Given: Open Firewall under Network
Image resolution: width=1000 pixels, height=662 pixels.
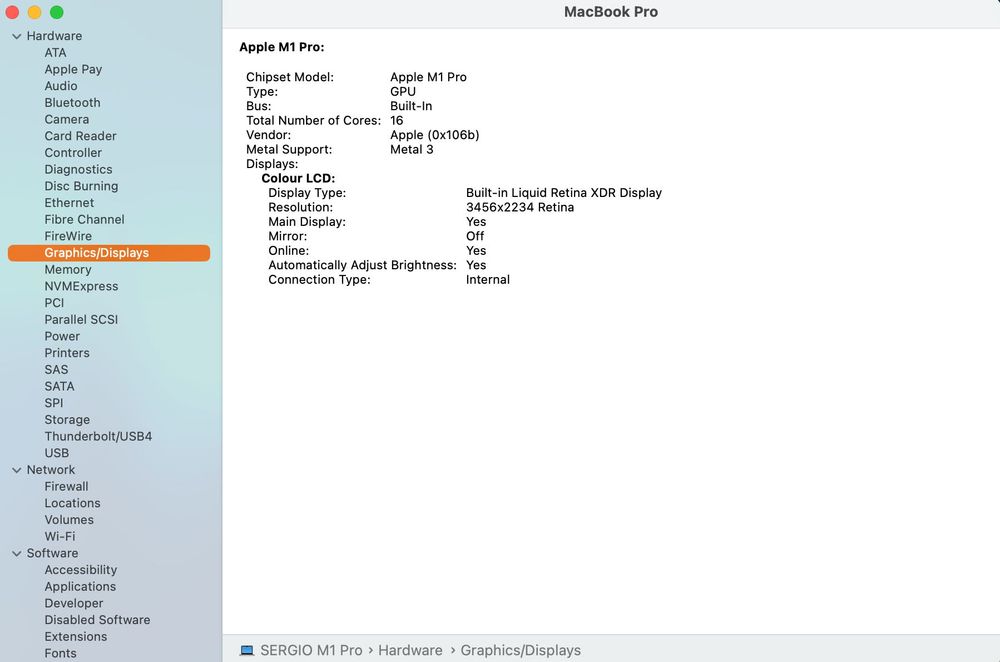Looking at the screenshot, I should (x=66, y=487).
